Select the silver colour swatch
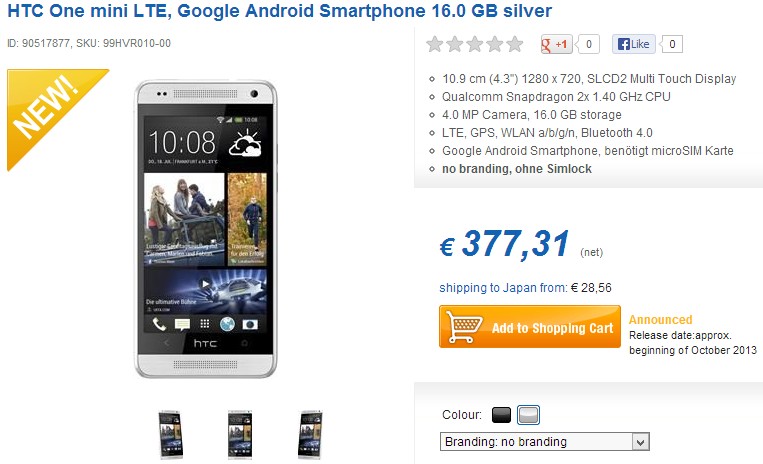This screenshot has width=763, height=464. (x=528, y=415)
